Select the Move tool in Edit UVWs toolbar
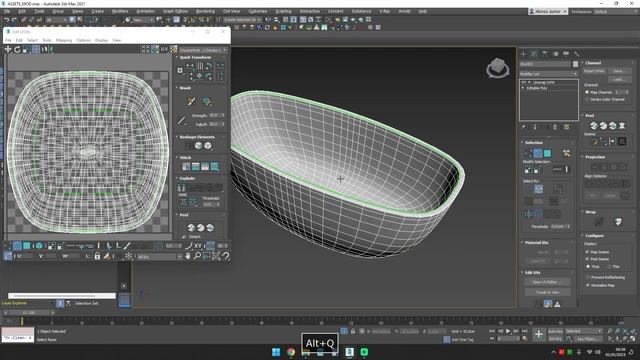This screenshot has width=640, height=360. tap(8, 49)
